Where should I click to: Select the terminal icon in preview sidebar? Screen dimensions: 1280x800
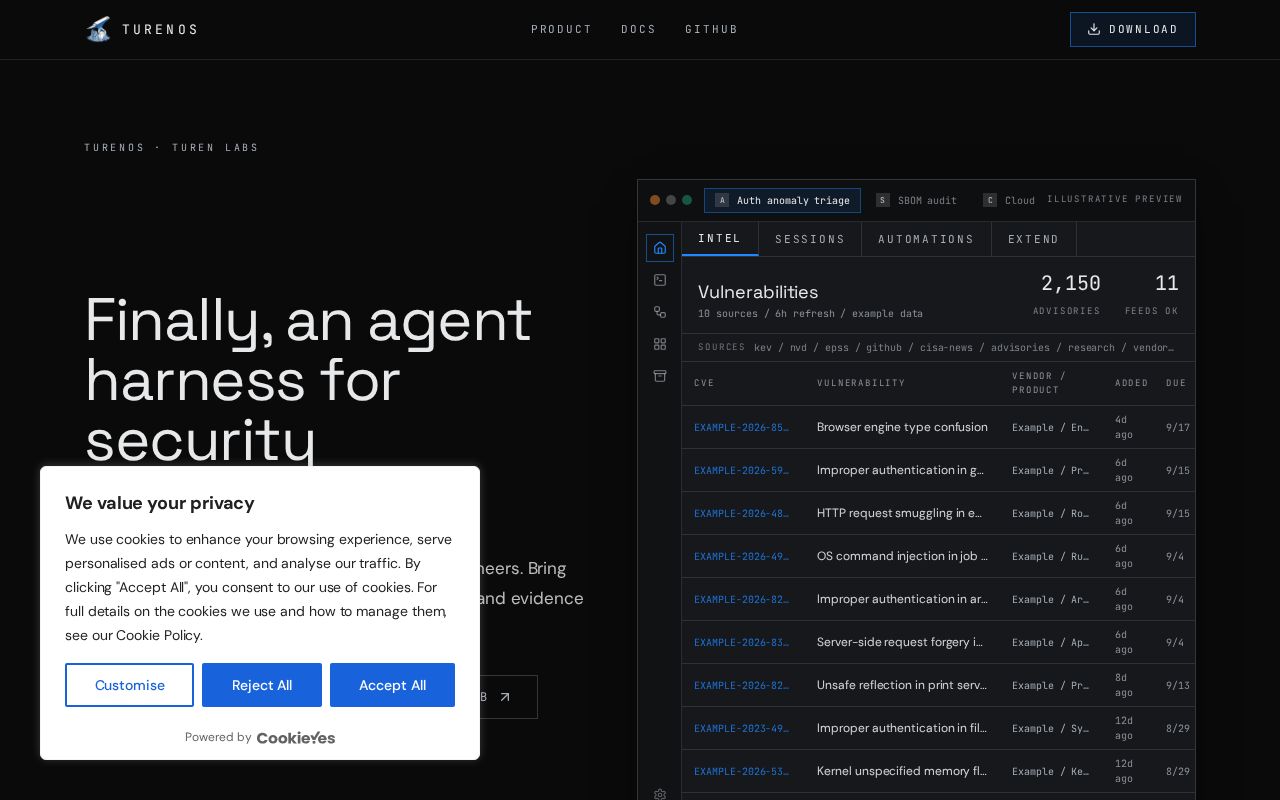point(660,280)
